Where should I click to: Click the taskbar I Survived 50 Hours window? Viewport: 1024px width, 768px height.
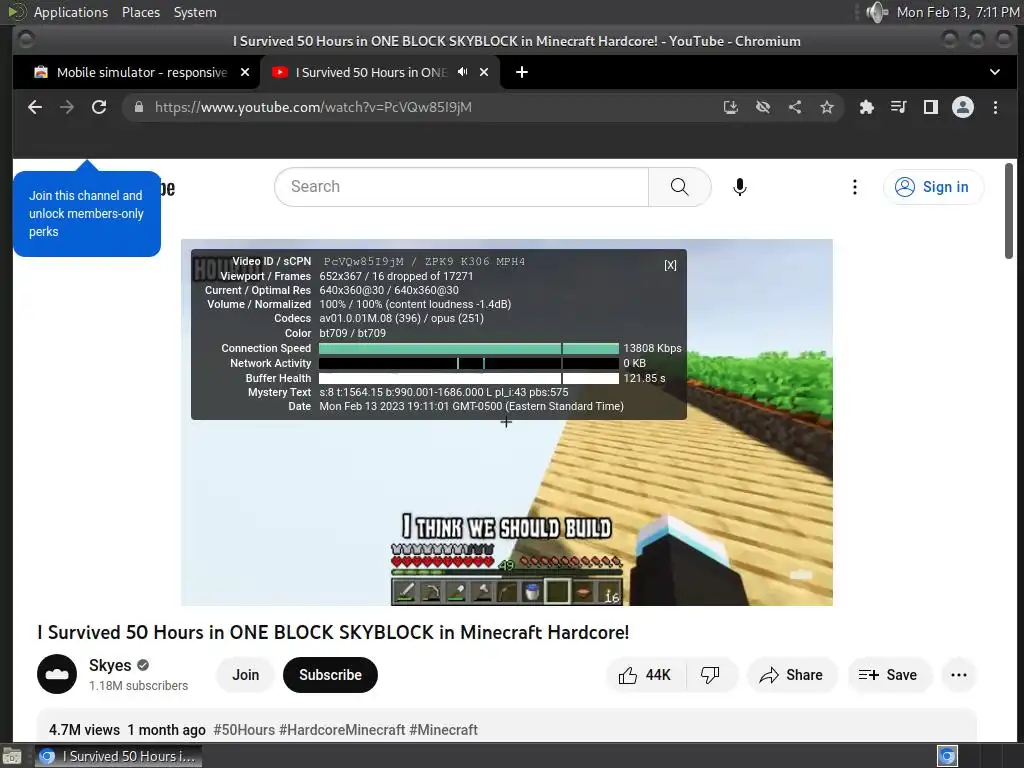point(118,756)
